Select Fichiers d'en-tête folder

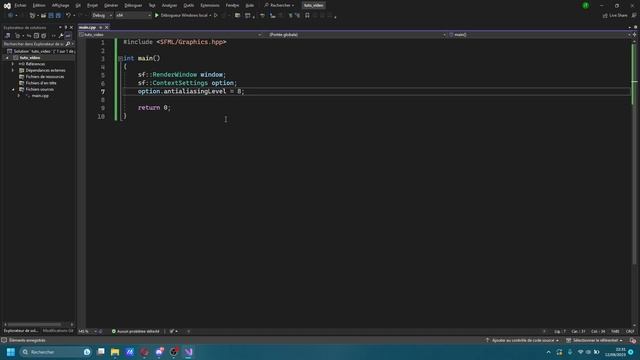[x=41, y=83]
